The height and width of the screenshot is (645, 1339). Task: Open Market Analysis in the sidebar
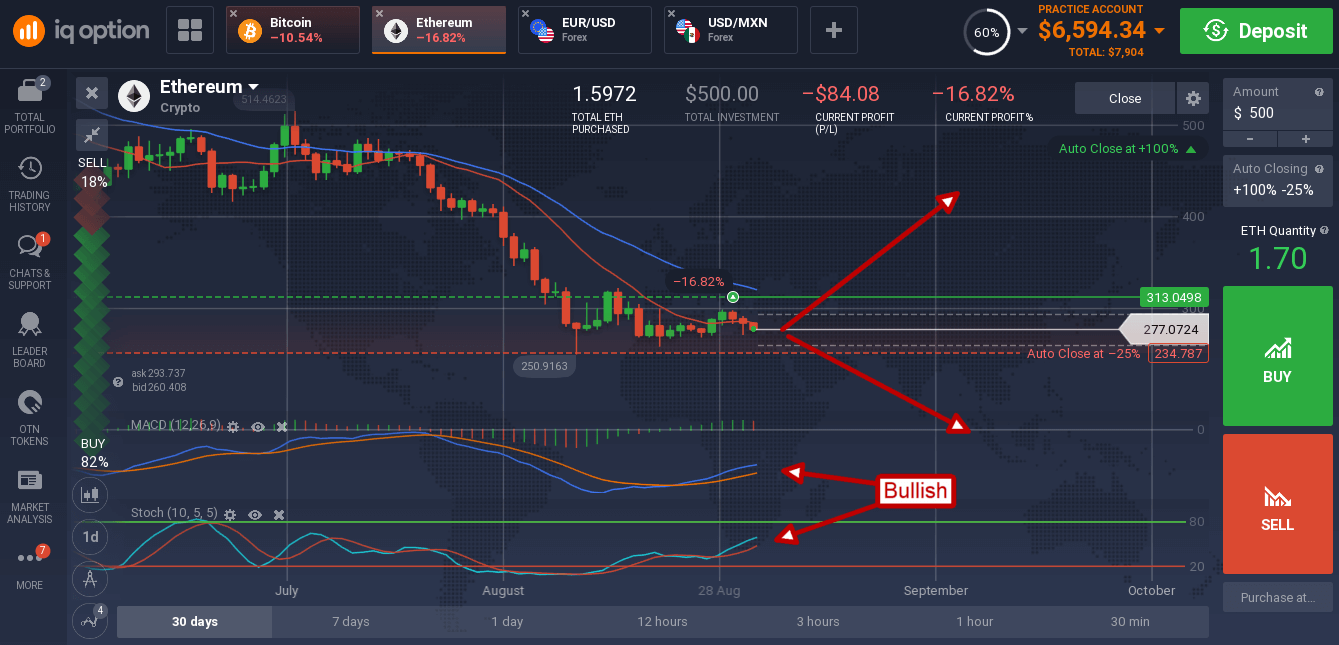pyautogui.click(x=30, y=496)
